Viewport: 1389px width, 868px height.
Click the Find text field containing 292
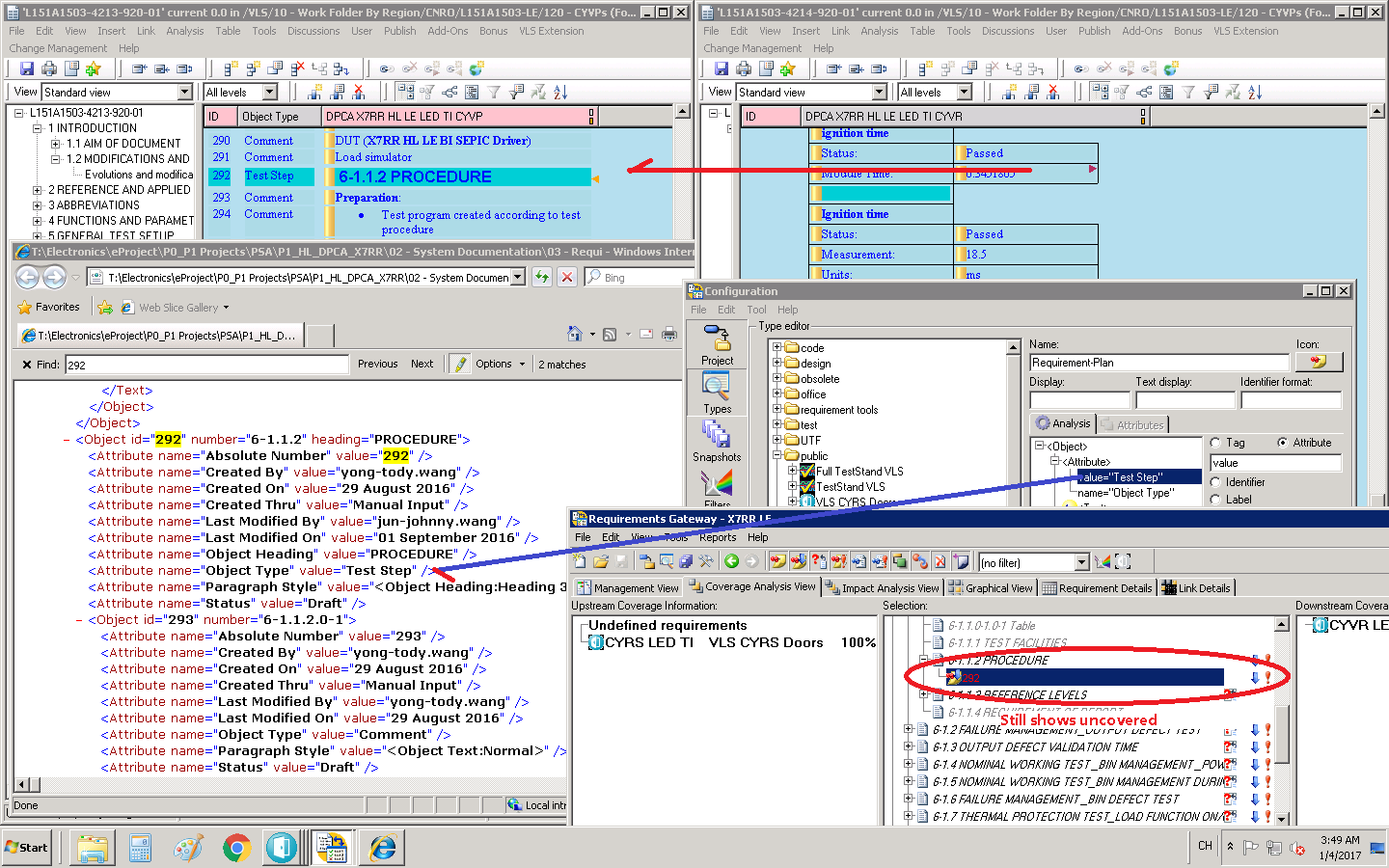click(x=206, y=365)
